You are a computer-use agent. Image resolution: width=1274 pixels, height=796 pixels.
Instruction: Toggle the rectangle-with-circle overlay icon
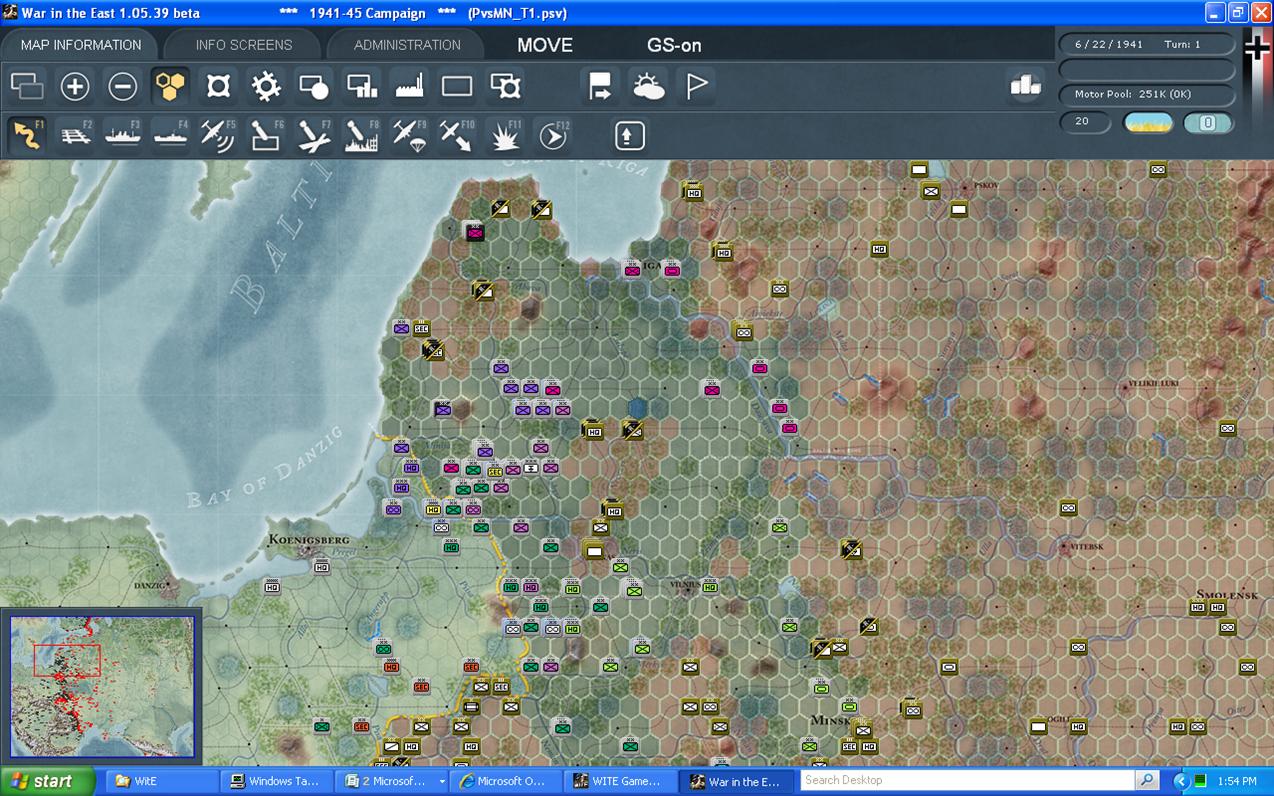point(314,86)
